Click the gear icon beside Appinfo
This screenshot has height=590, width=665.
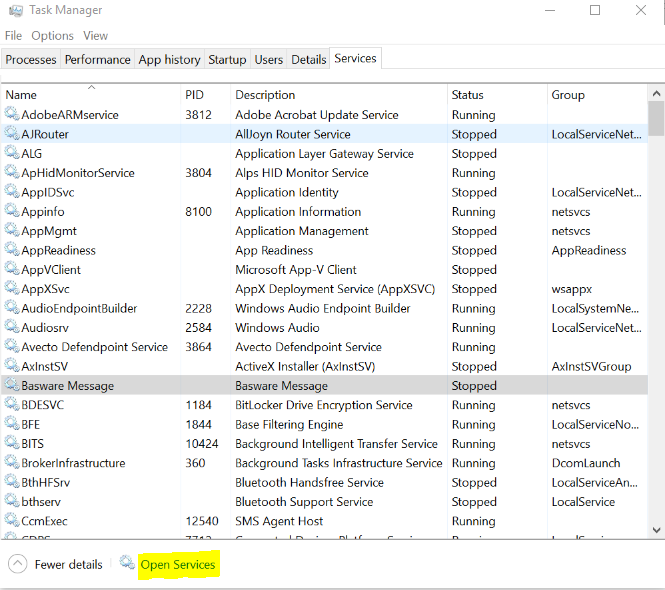coord(12,211)
